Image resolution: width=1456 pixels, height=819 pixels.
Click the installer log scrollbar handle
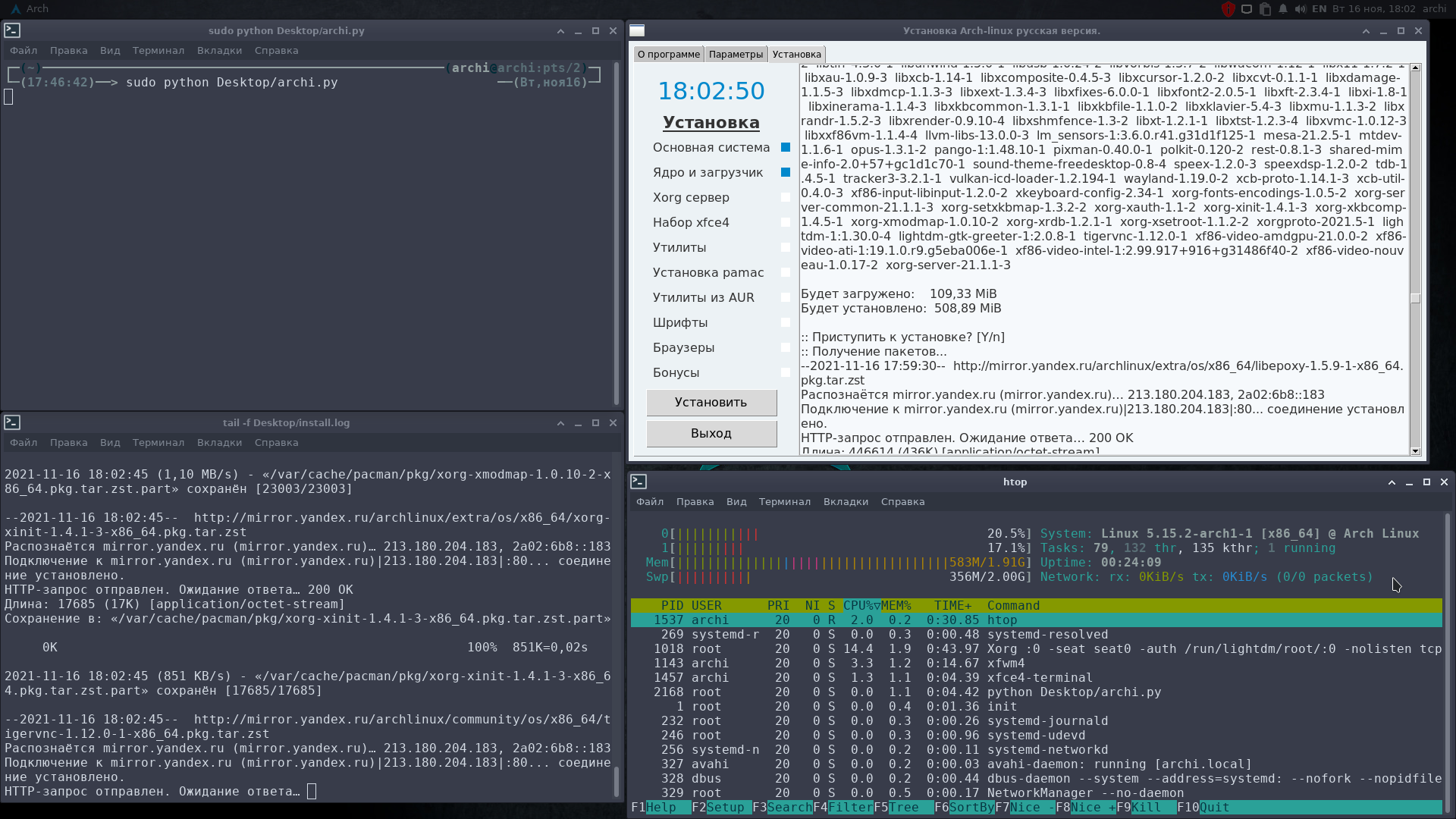pyautogui.click(x=1415, y=298)
